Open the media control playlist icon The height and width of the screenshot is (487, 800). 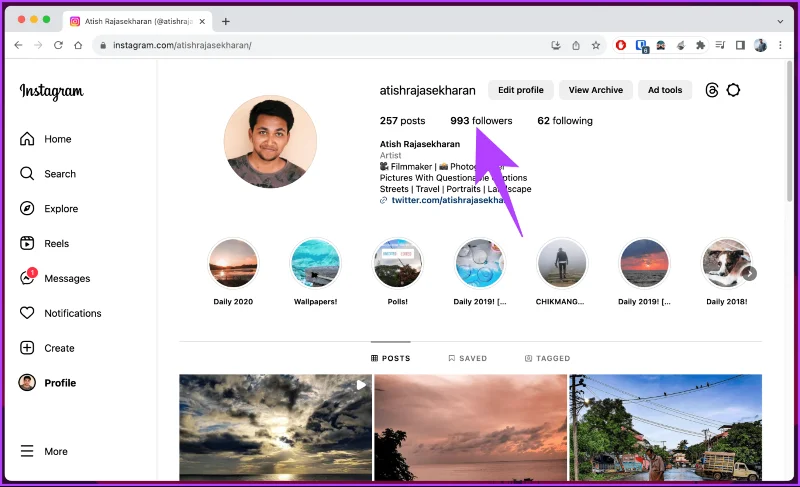coord(720,45)
